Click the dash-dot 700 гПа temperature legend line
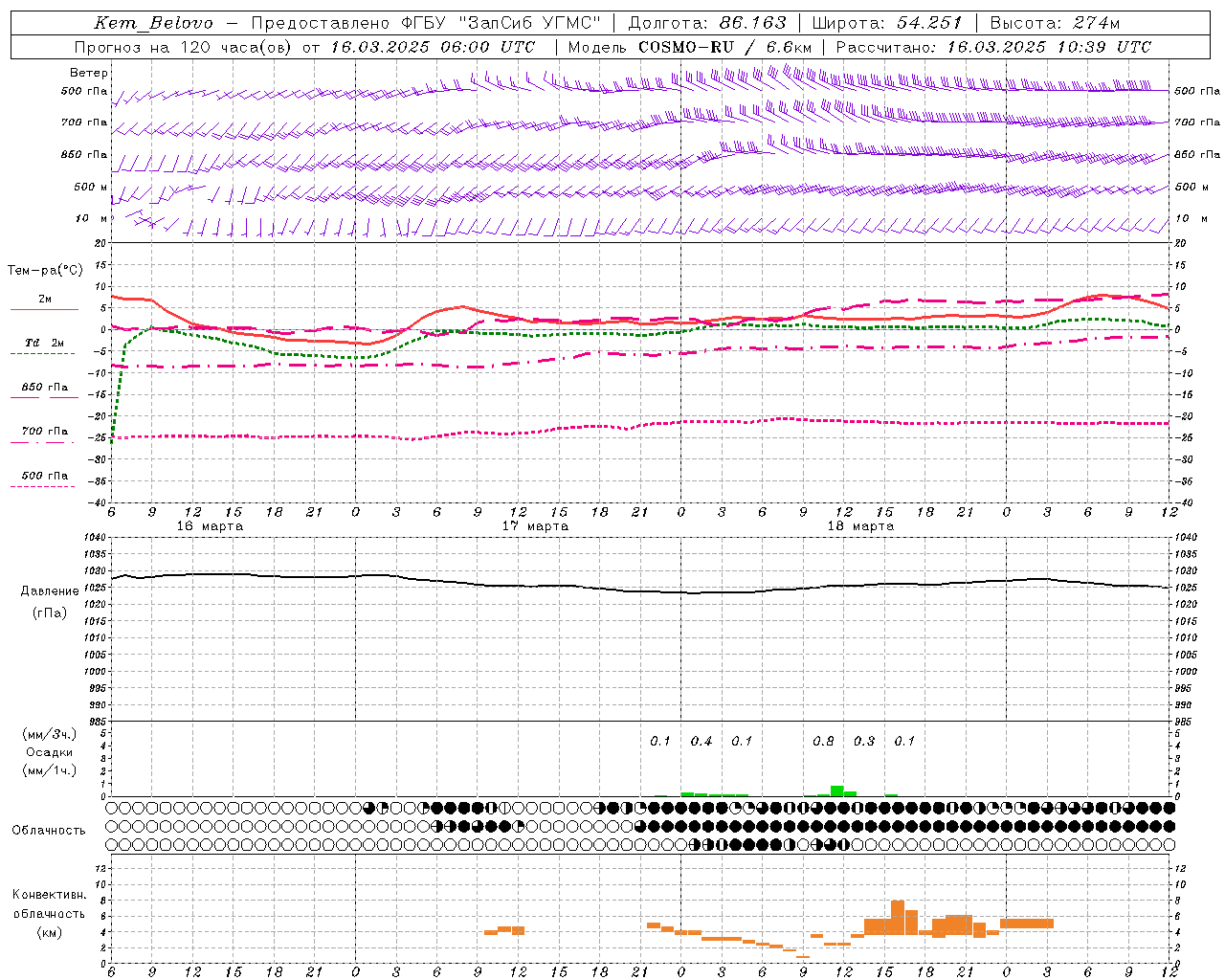Image resolution: width=1225 pixels, height=980 pixels. point(42,443)
